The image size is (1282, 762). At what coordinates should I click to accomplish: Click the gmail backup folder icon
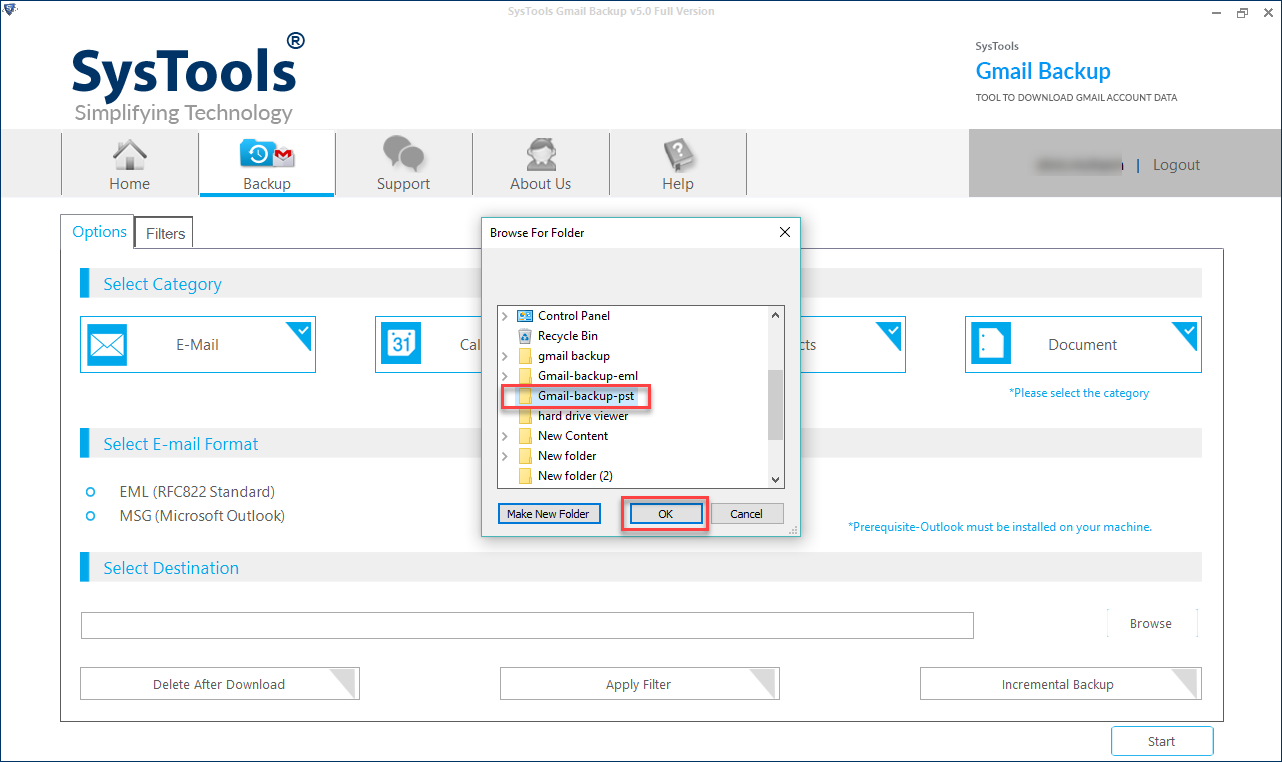[x=525, y=356]
